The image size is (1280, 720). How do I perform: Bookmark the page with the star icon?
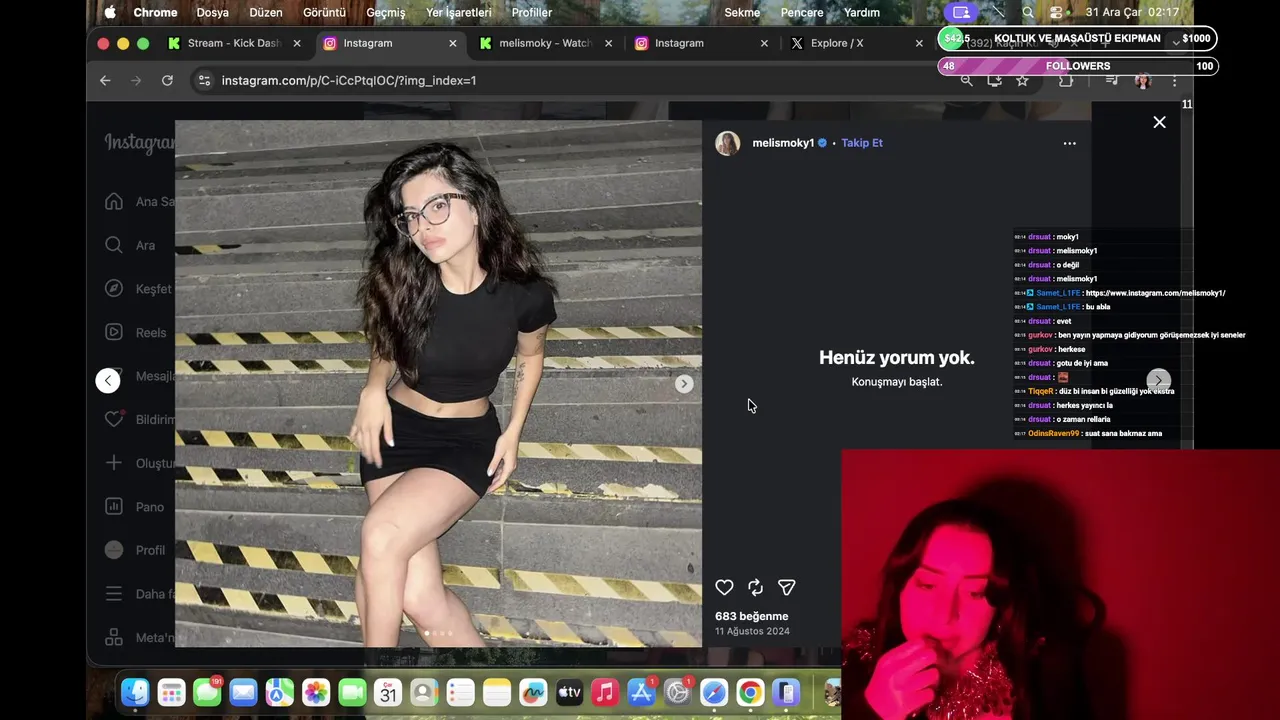coord(1022,80)
